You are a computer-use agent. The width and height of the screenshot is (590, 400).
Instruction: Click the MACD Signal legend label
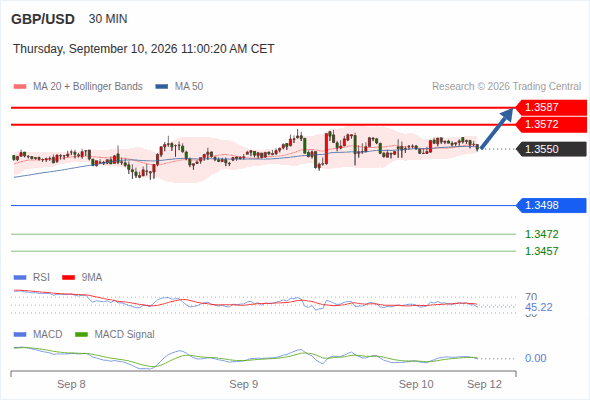pos(125,335)
